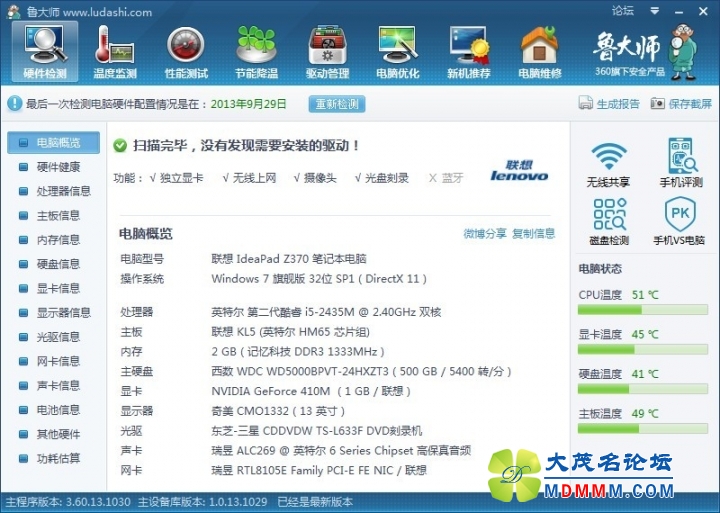The image size is (720, 513).
Task: Open 手机评测 phone review icon
Action: [681, 163]
